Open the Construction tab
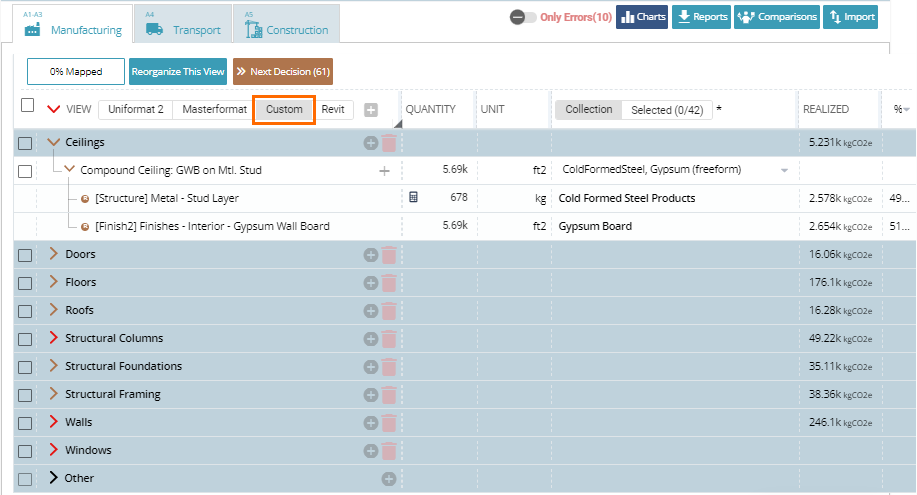This screenshot has width=917, height=495. [286, 25]
